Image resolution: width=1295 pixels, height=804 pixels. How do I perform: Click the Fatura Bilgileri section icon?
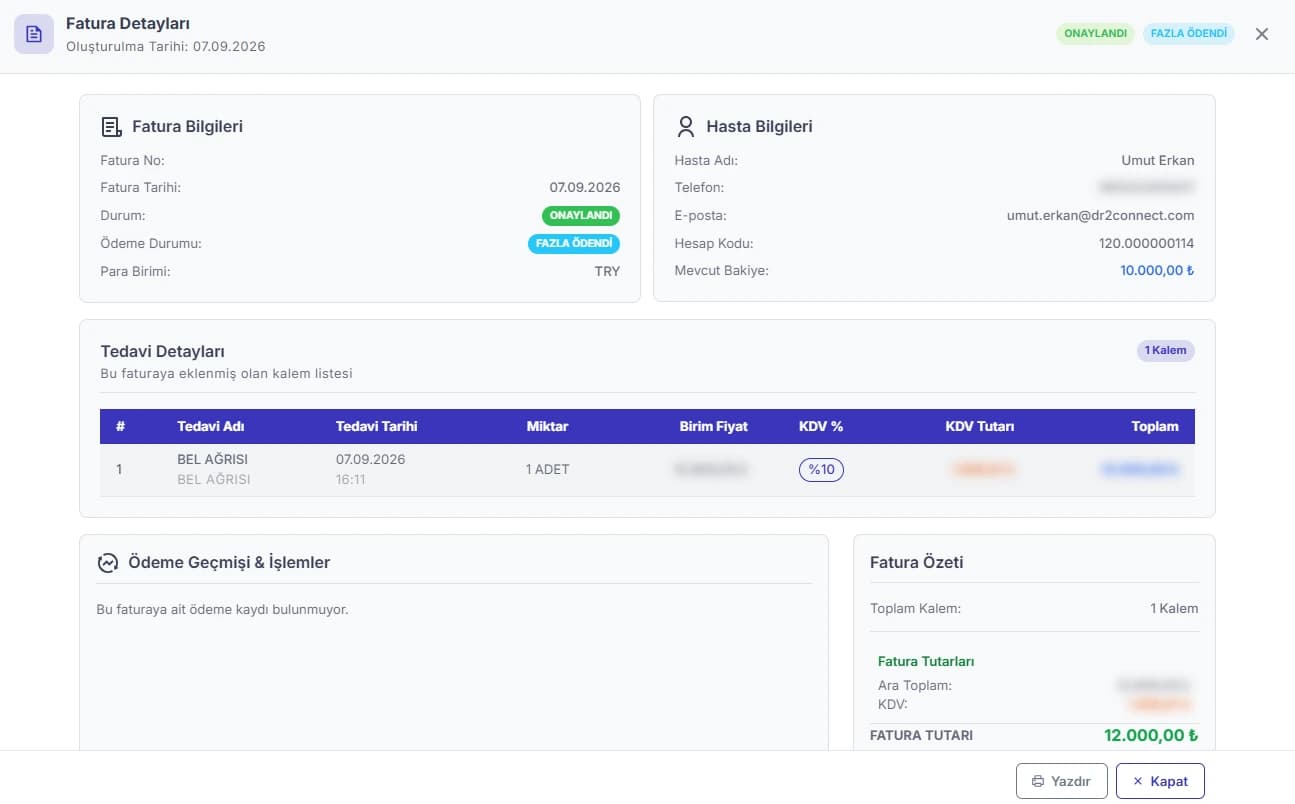coord(112,127)
